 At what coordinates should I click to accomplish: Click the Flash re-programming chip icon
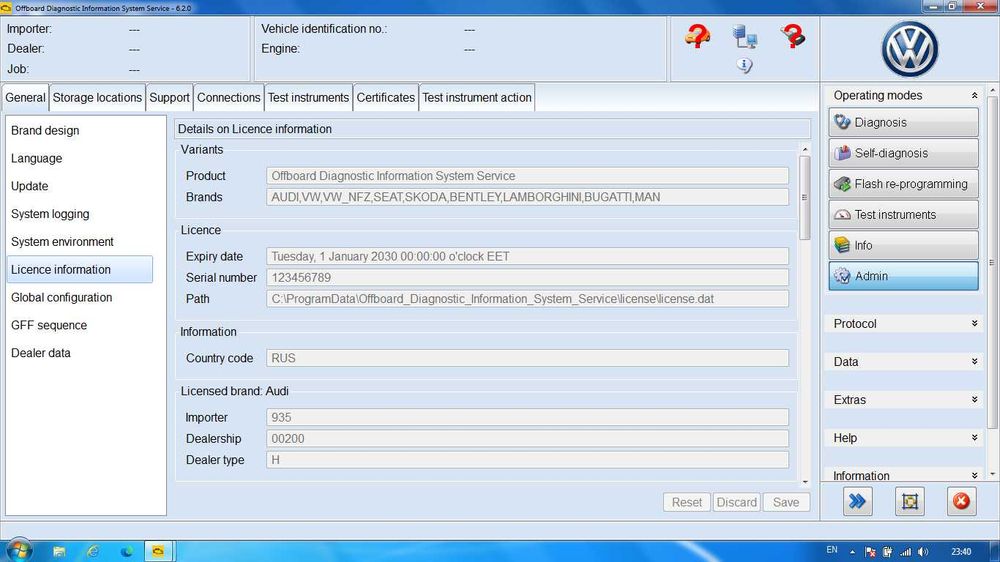[842, 184]
